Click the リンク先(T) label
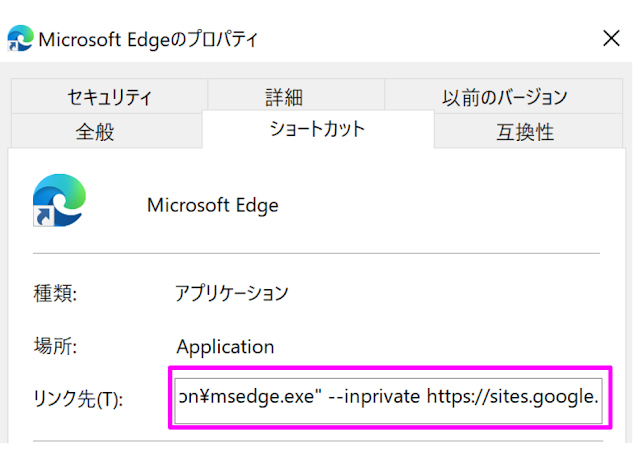Image resolution: width=640 pixels, height=456 pixels. tap(78, 398)
